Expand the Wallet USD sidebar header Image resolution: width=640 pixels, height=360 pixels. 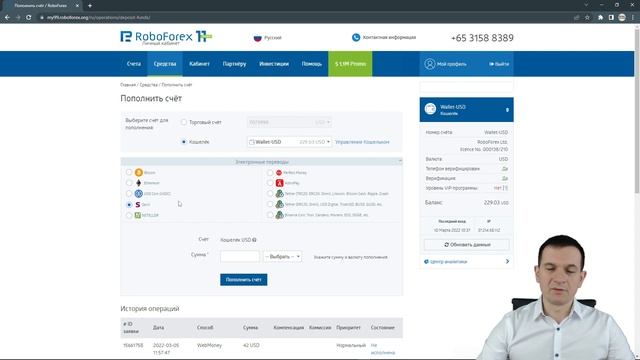coord(507,110)
